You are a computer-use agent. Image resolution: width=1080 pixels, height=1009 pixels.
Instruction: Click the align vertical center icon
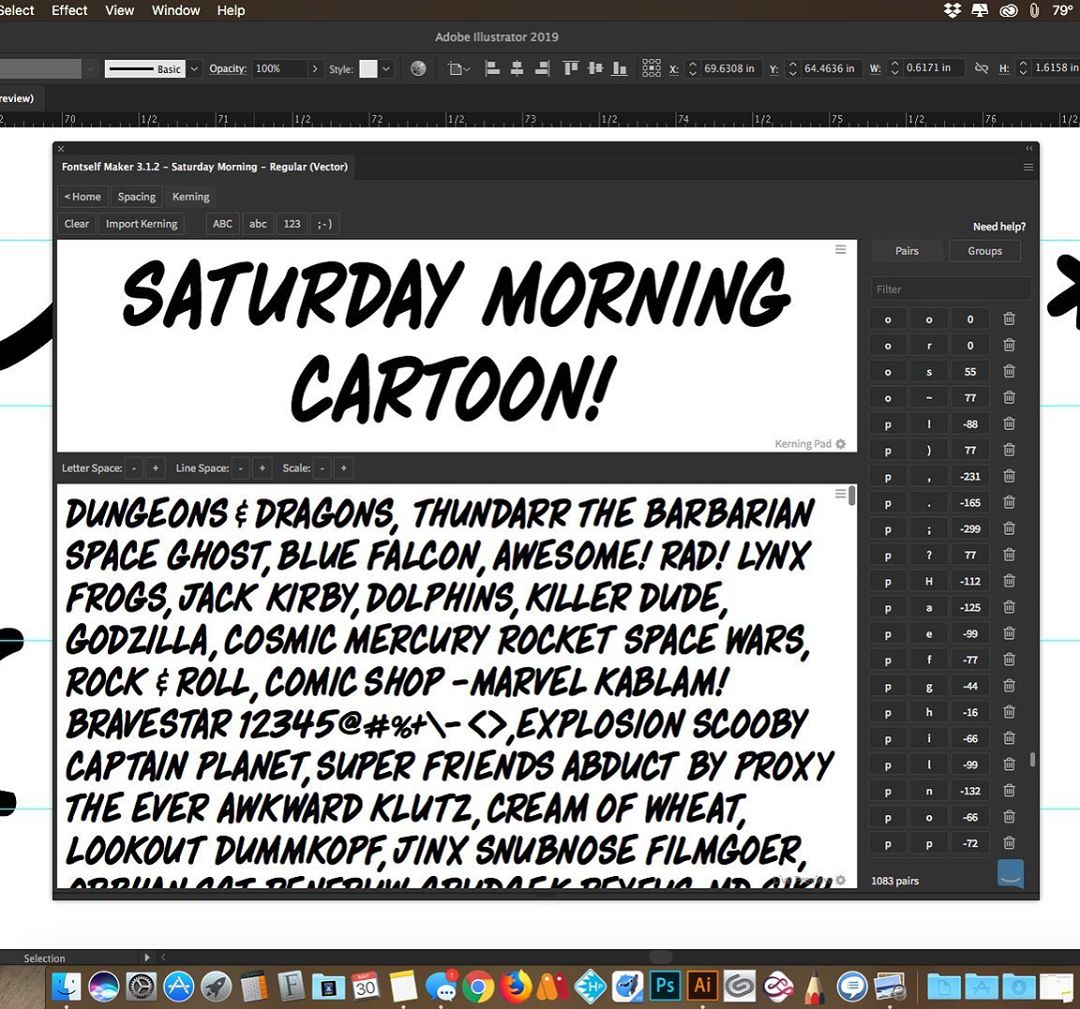pyautogui.click(x=595, y=68)
